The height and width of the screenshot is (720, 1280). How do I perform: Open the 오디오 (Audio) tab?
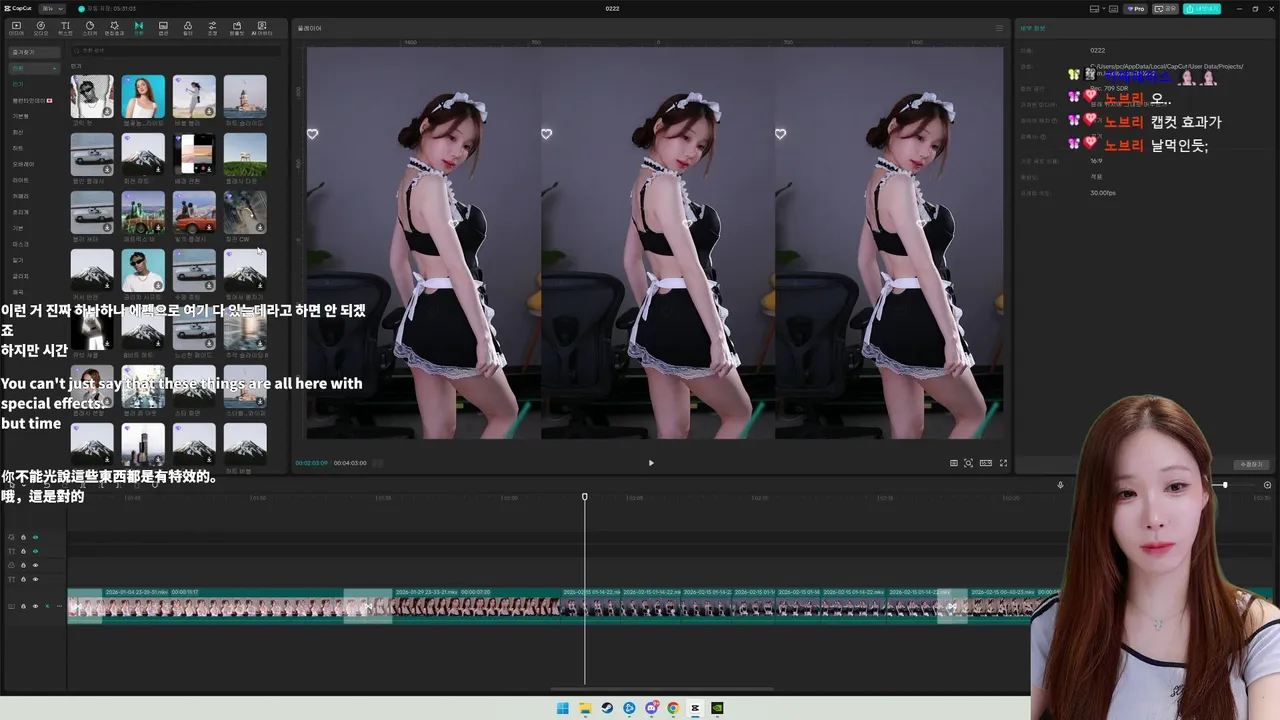click(x=41, y=28)
